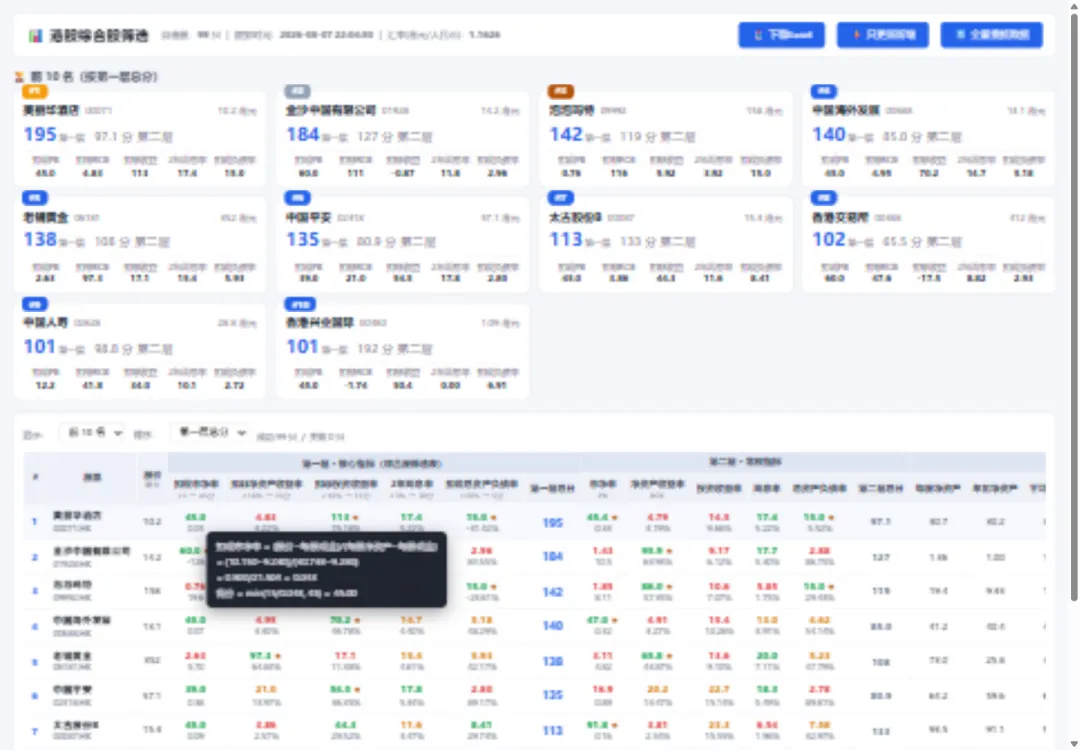
Task: Click the second-tier indicators group header
Action: [745, 461]
